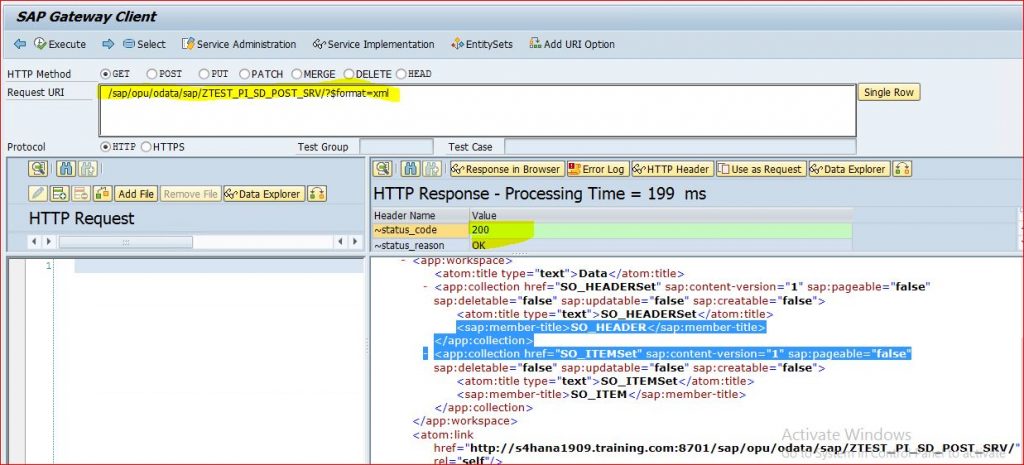Open Service Administration
The image size is (1024, 465).
238,44
